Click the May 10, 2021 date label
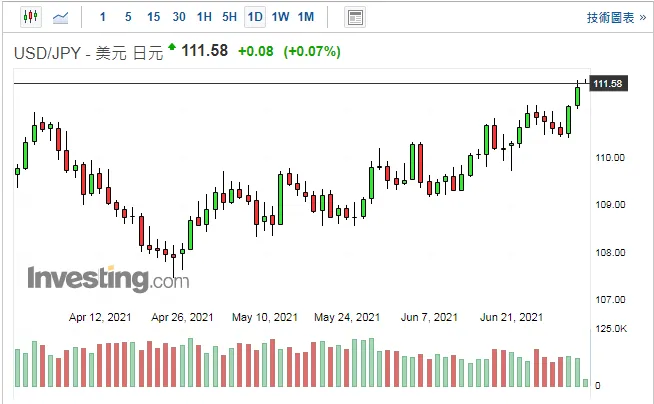 click(x=265, y=317)
